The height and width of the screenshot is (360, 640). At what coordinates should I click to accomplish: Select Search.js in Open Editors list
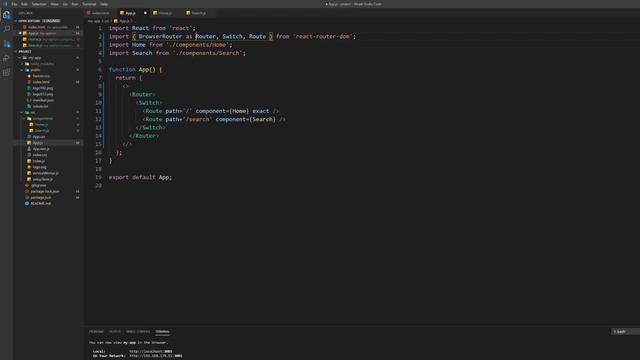(x=48, y=46)
